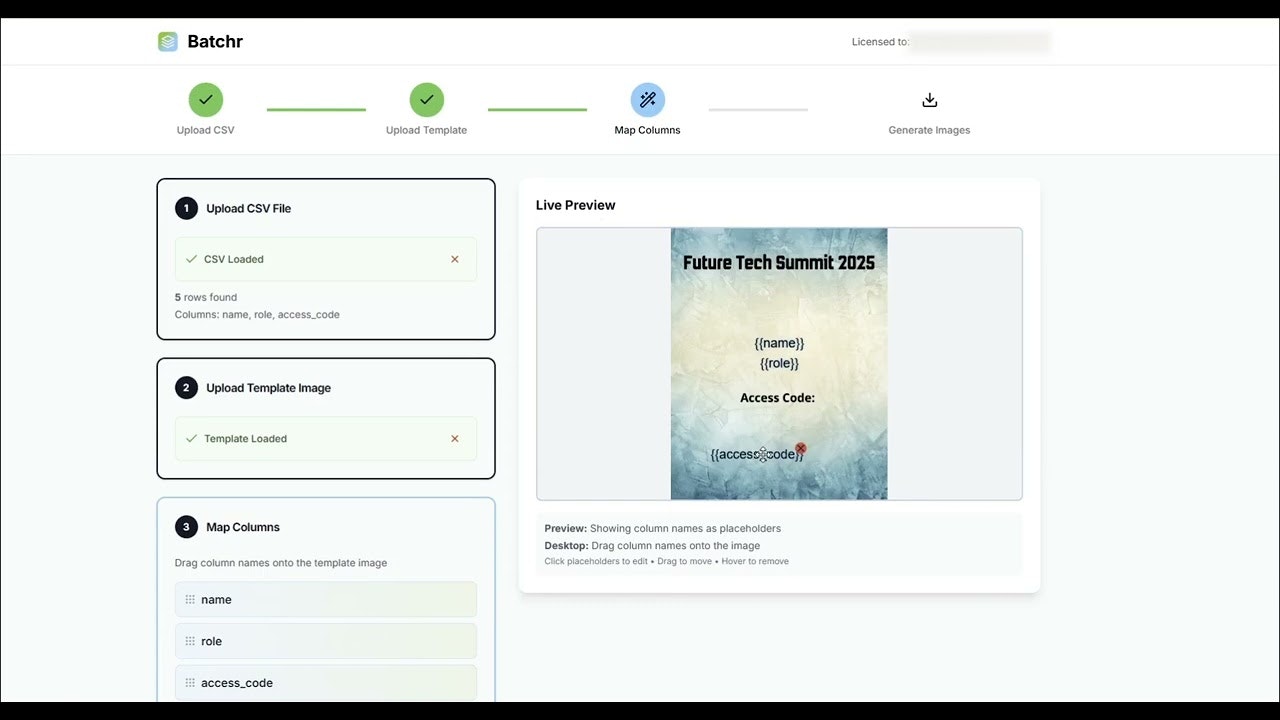Click the Upload CSV step checkmark circle

point(206,100)
